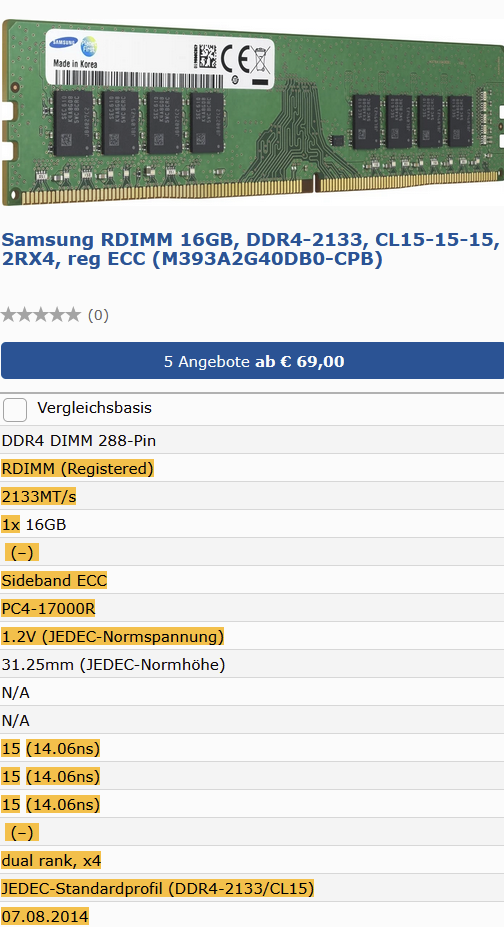Click the 31.25mm (JEDEC-Normhöhe) row
Image resolution: width=504 pixels, height=927 pixels.
point(252,665)
